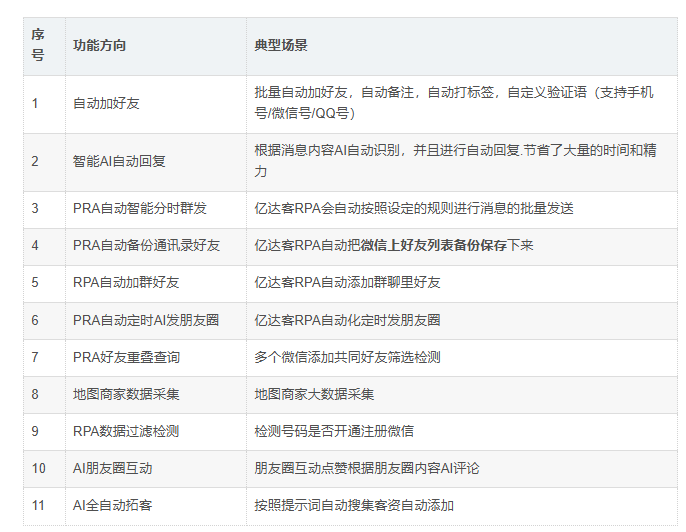
Task: Click '亿达客RPA会自动按照设定的规则进行消息的批量发送'
Action: [x=414, y=208]
